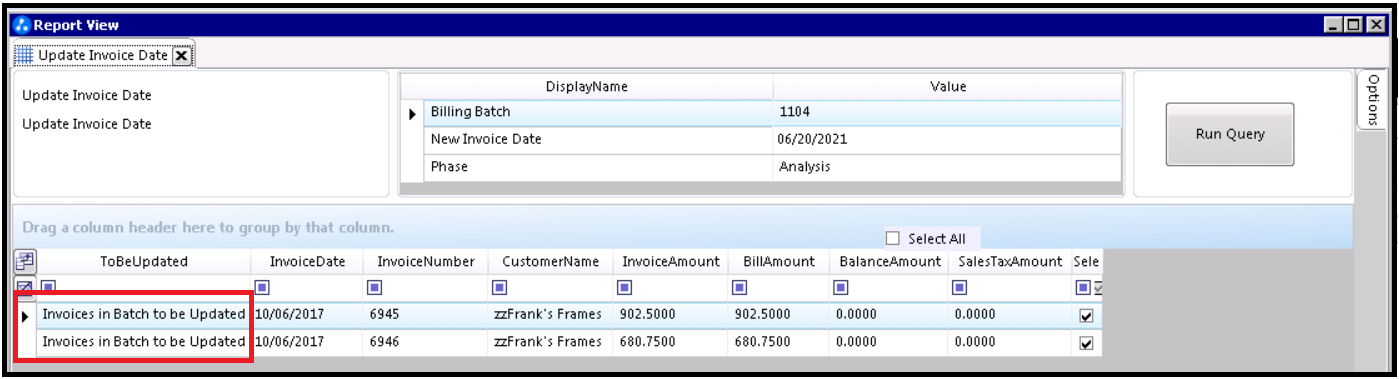Image resolution: width=1399 pixels, height=379 pixels.
Task: Sort by the ToBeUpdated column header
Action: pos(144,262)
